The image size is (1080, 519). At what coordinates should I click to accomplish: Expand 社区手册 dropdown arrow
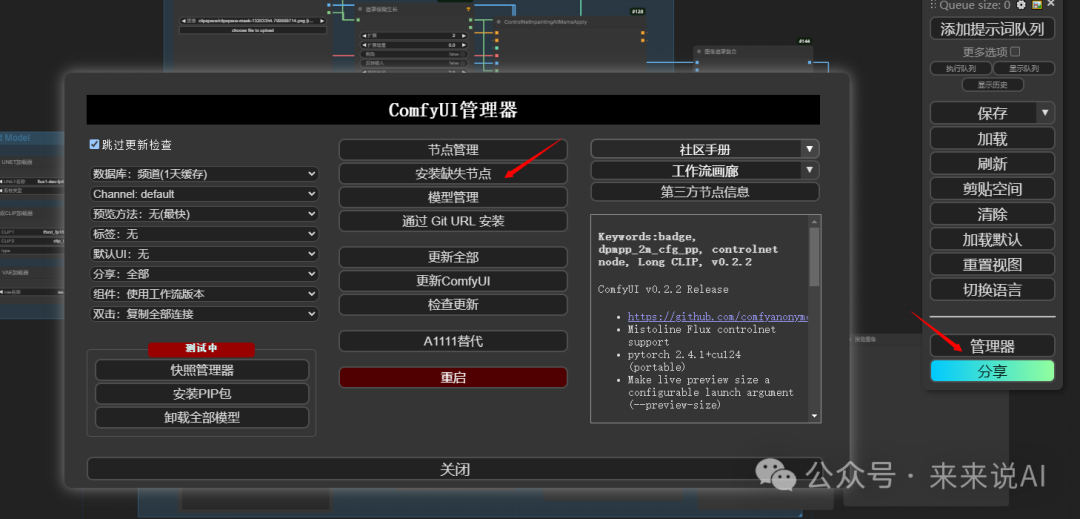tap(809, 149)
